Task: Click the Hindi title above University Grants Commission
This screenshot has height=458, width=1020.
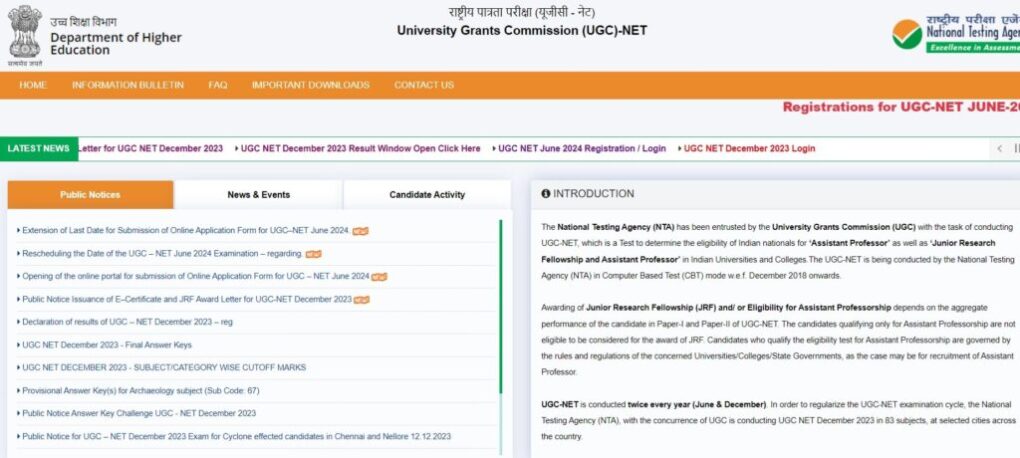Action: point(522,12)
